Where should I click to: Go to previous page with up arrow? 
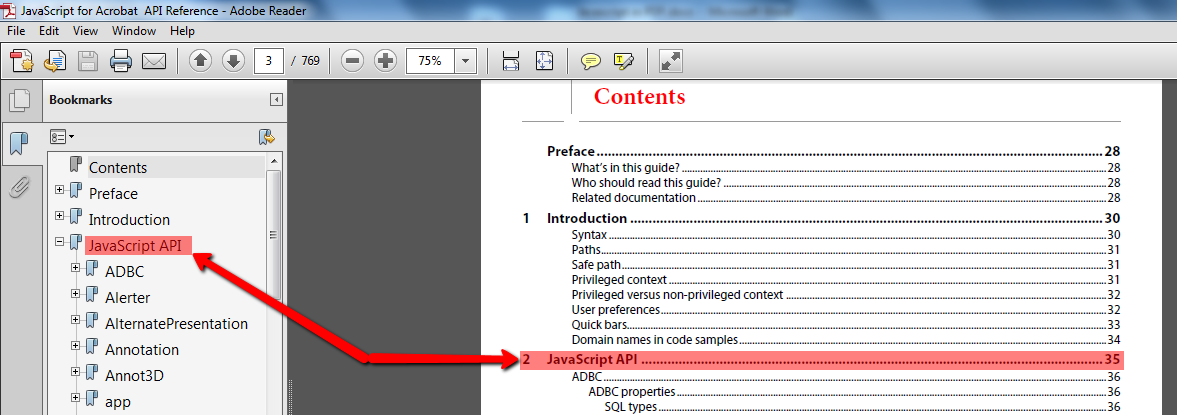point(200,61)
